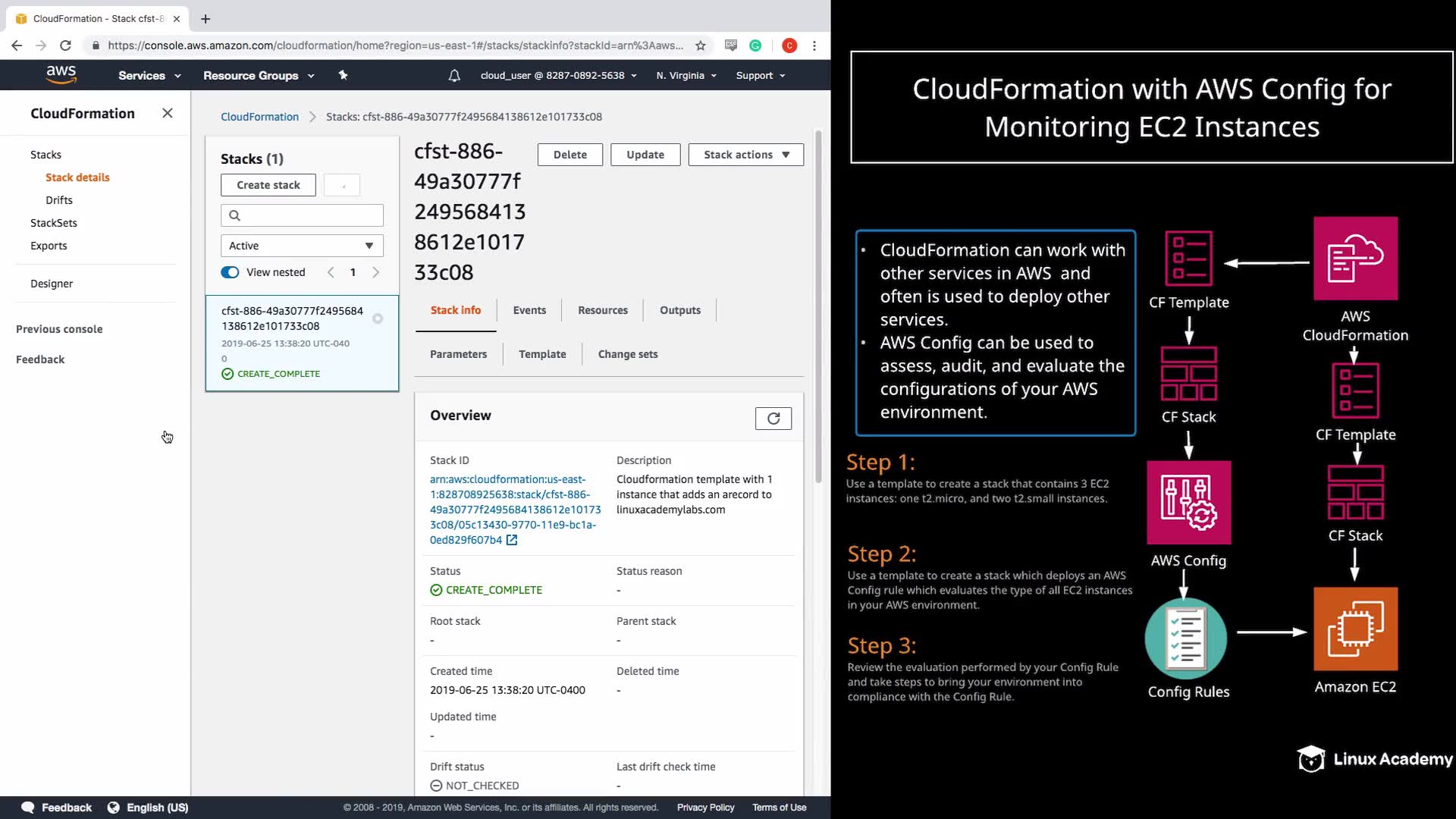
Task: Switch to the Events tab
Action: point(529,310)
